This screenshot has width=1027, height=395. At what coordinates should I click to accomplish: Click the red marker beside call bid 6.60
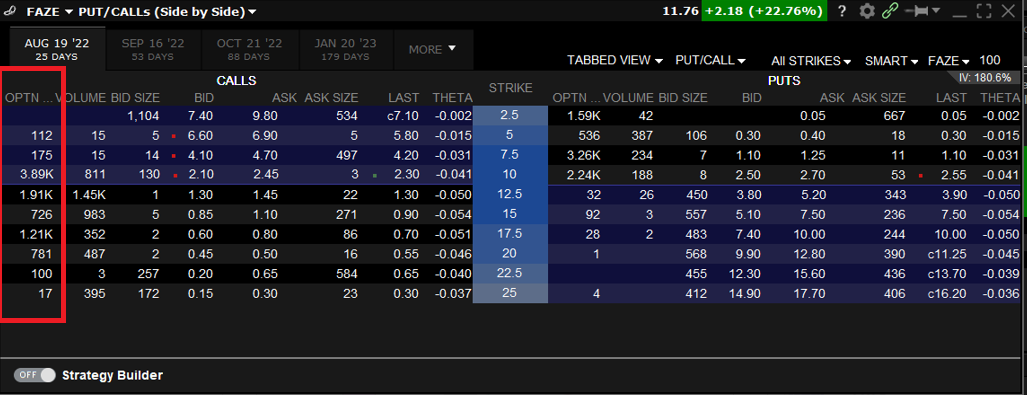tap(174, 136)
